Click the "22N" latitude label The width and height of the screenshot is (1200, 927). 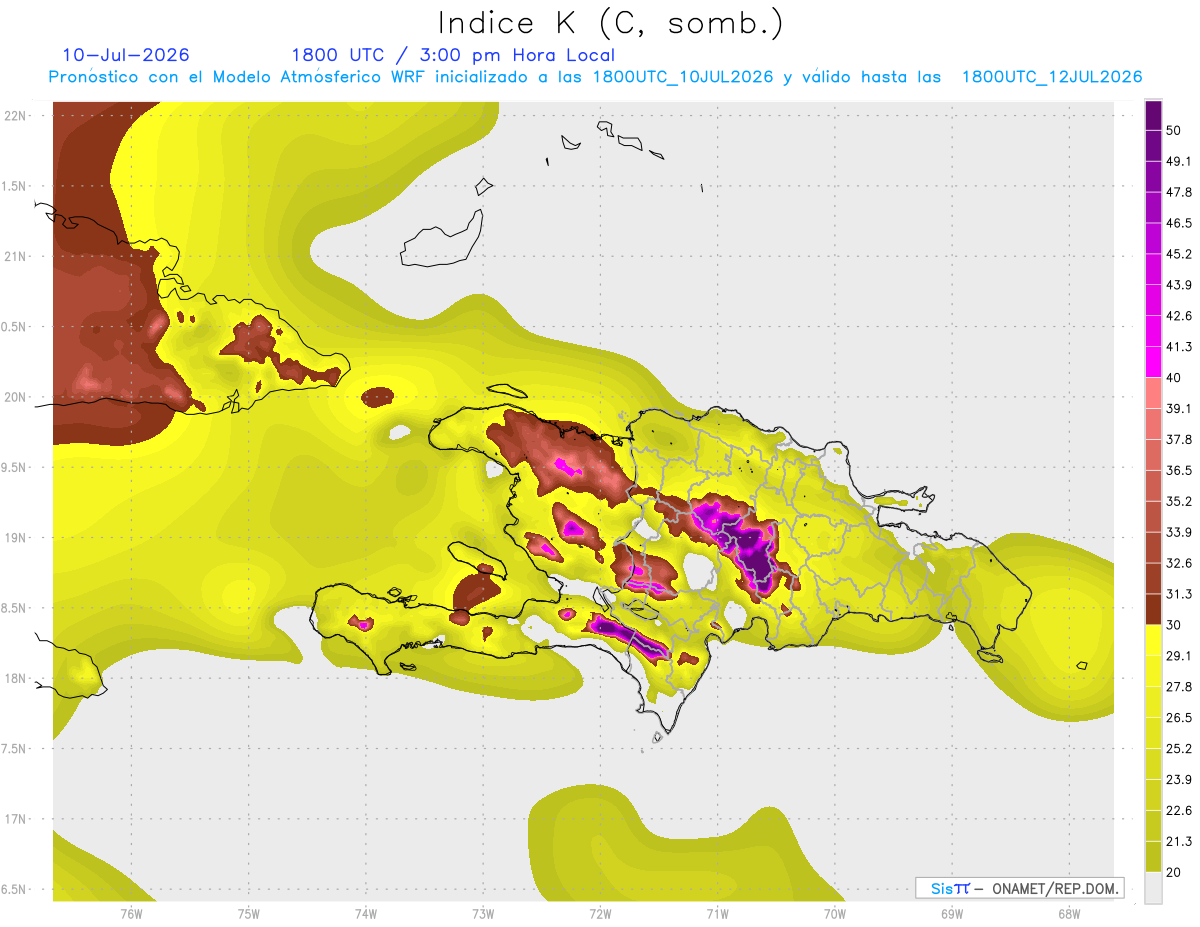pos(16,116)
